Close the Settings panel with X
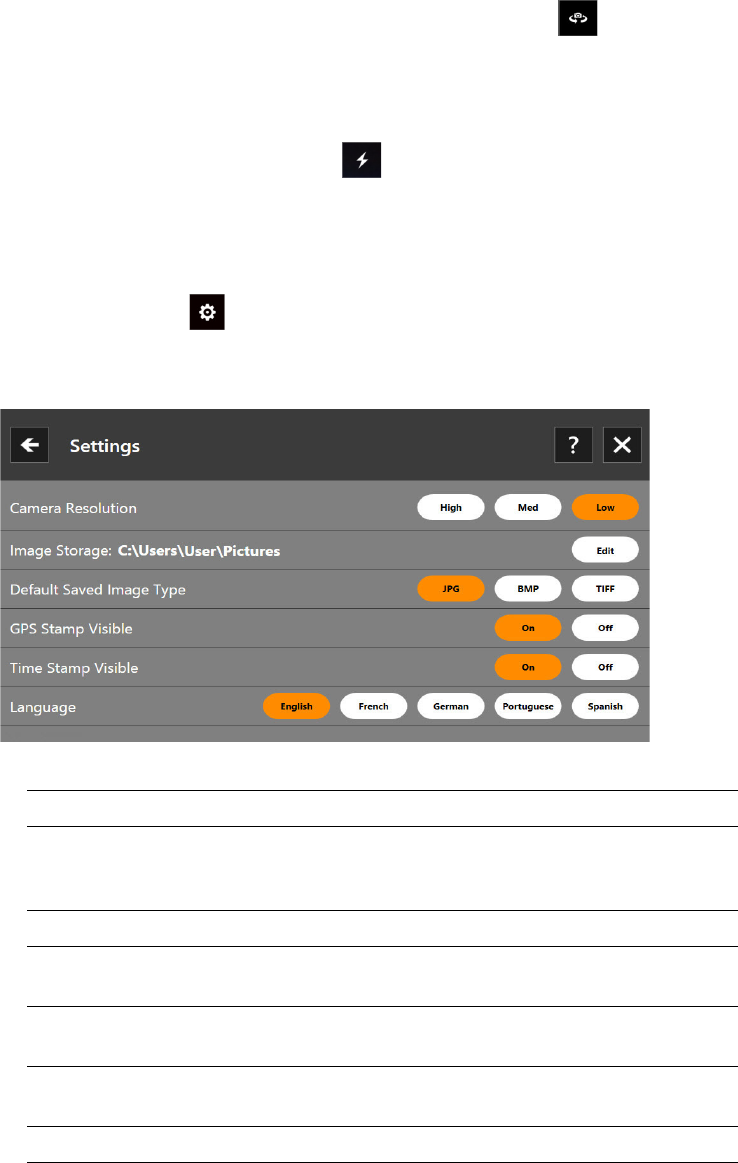Screen dimensions: 738x1163 point(622,445)
